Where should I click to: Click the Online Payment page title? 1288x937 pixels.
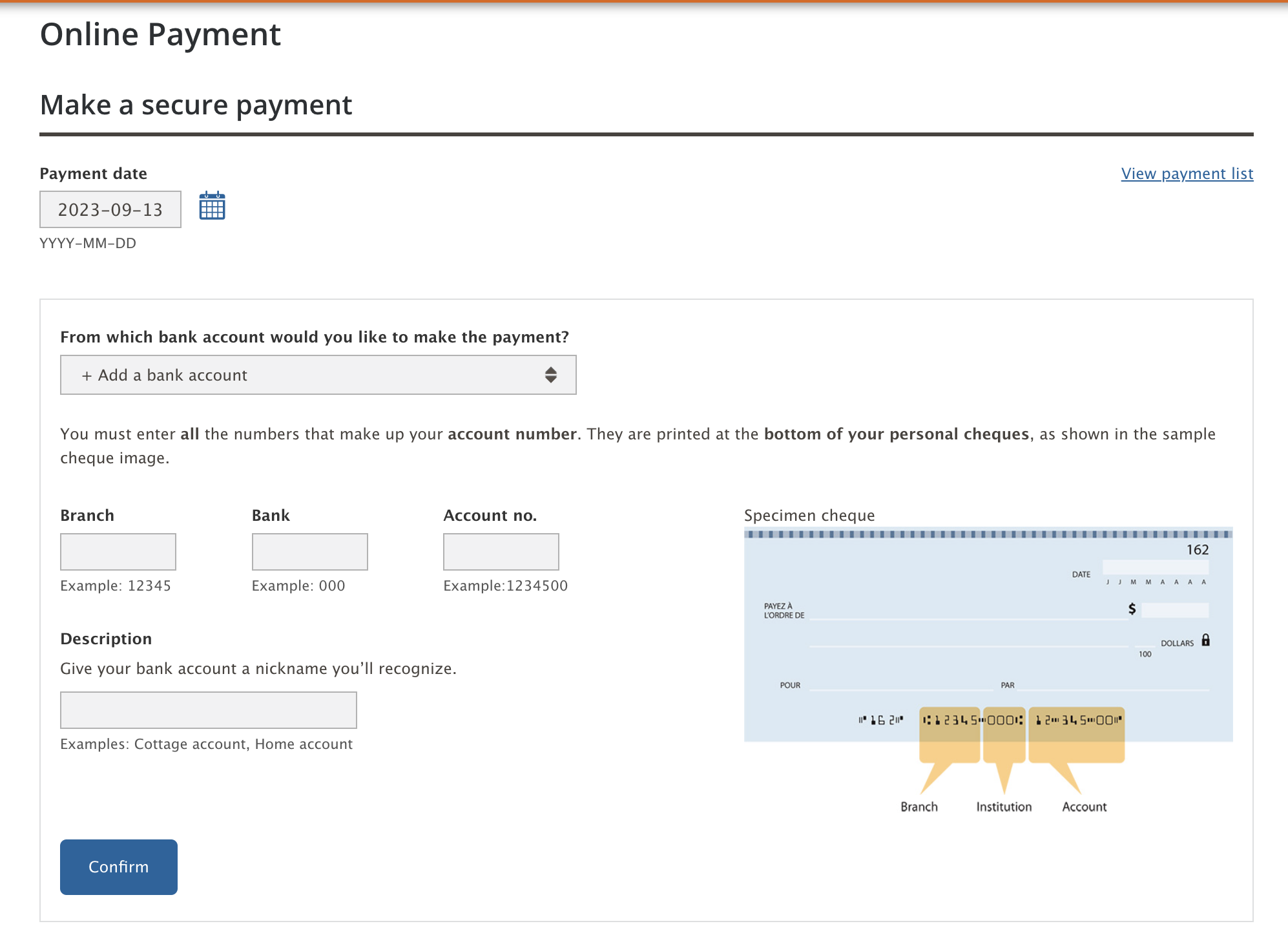pyautogui.click(x=160, y=34)
